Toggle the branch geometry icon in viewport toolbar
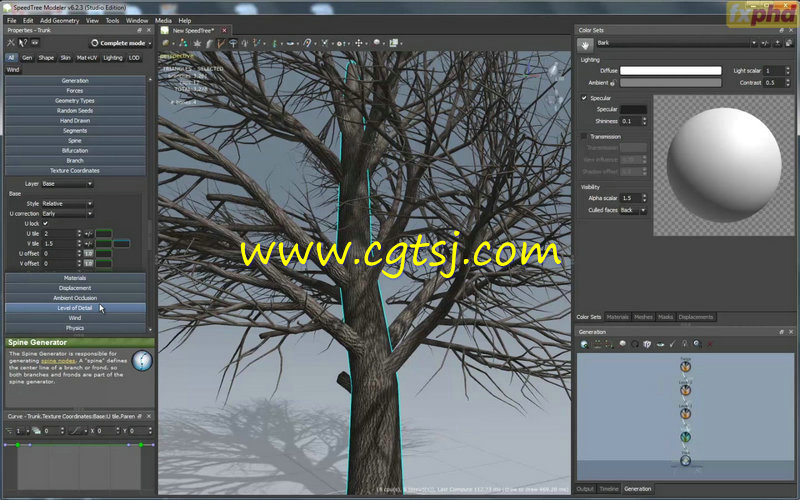800x500 pixels. (x=221, y=43)
